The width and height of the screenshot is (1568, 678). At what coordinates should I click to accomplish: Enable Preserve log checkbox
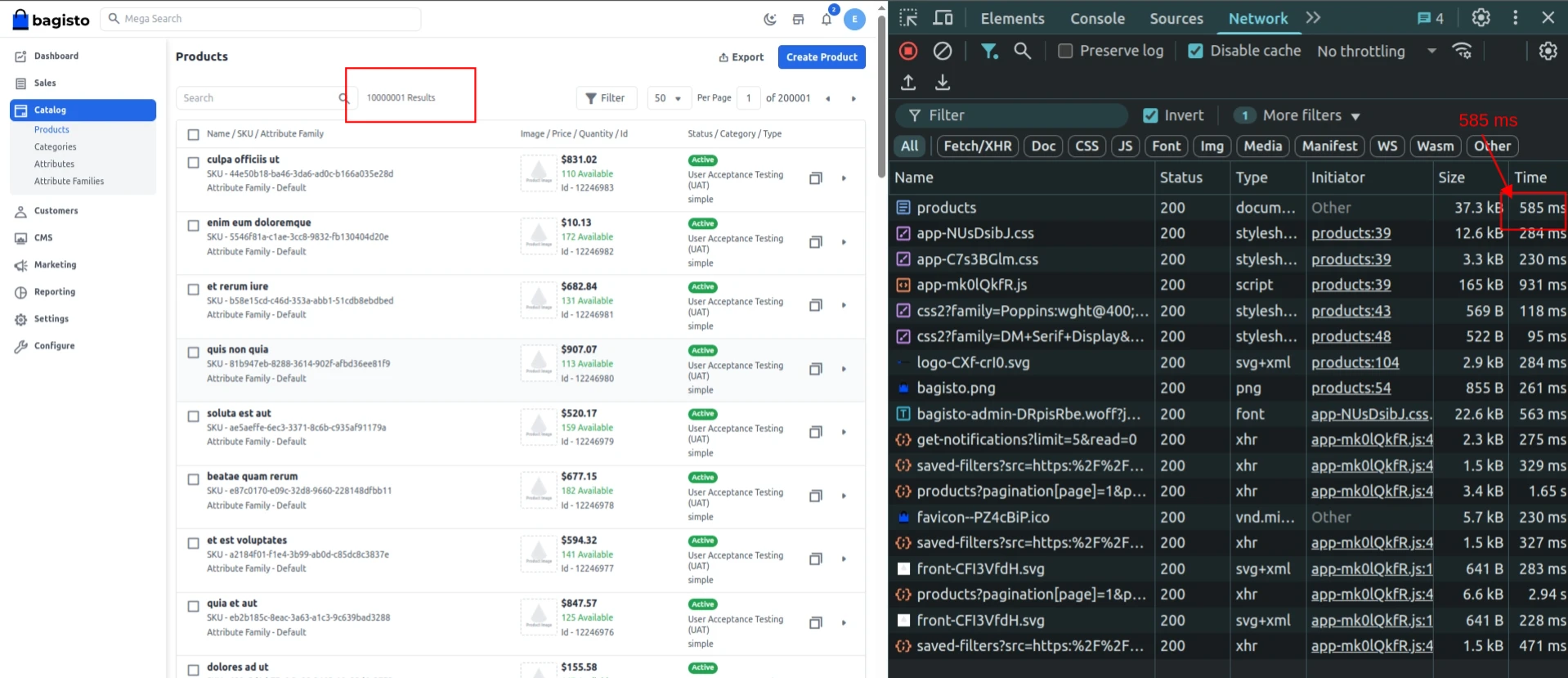pyautogui.click(x=1065, y=51)
